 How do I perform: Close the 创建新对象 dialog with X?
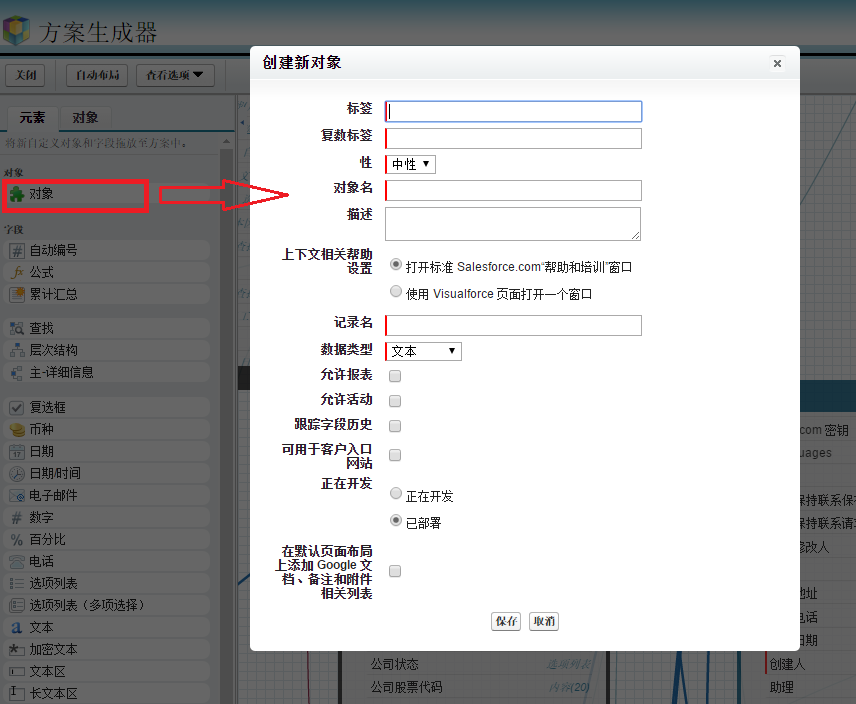click(x=777, y=63)
